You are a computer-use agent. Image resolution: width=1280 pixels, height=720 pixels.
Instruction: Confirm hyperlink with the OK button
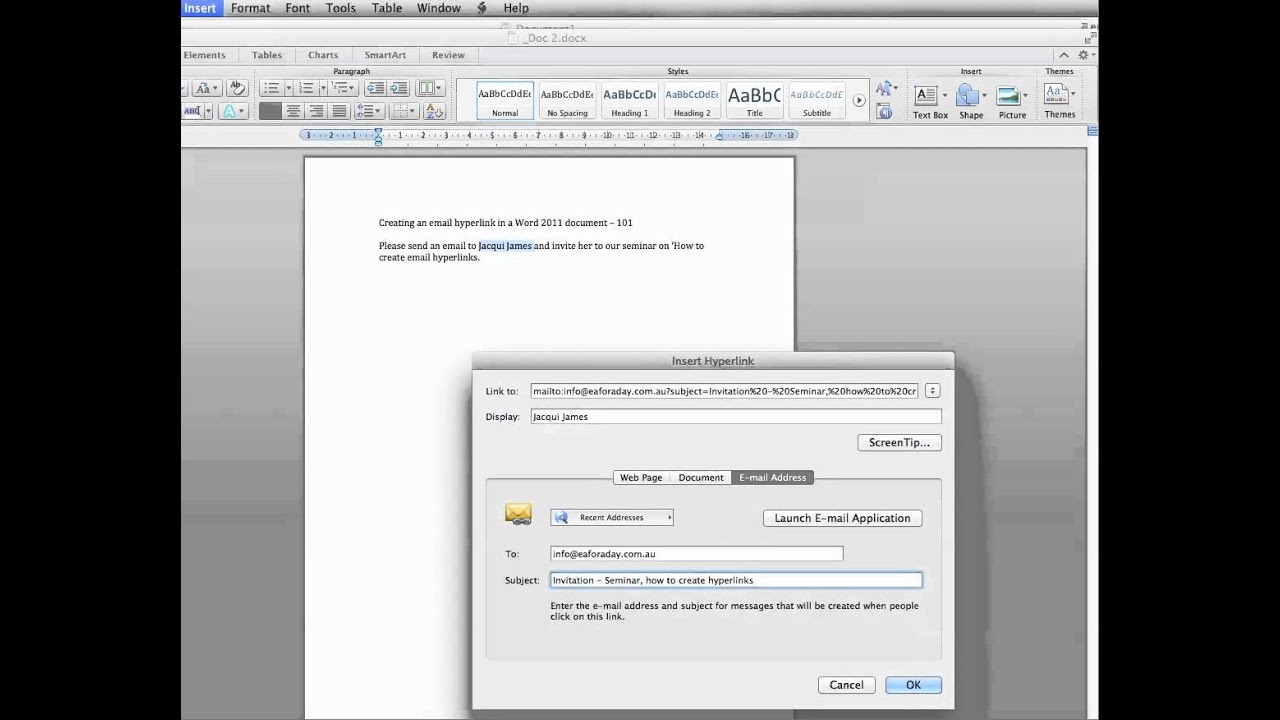913,685
